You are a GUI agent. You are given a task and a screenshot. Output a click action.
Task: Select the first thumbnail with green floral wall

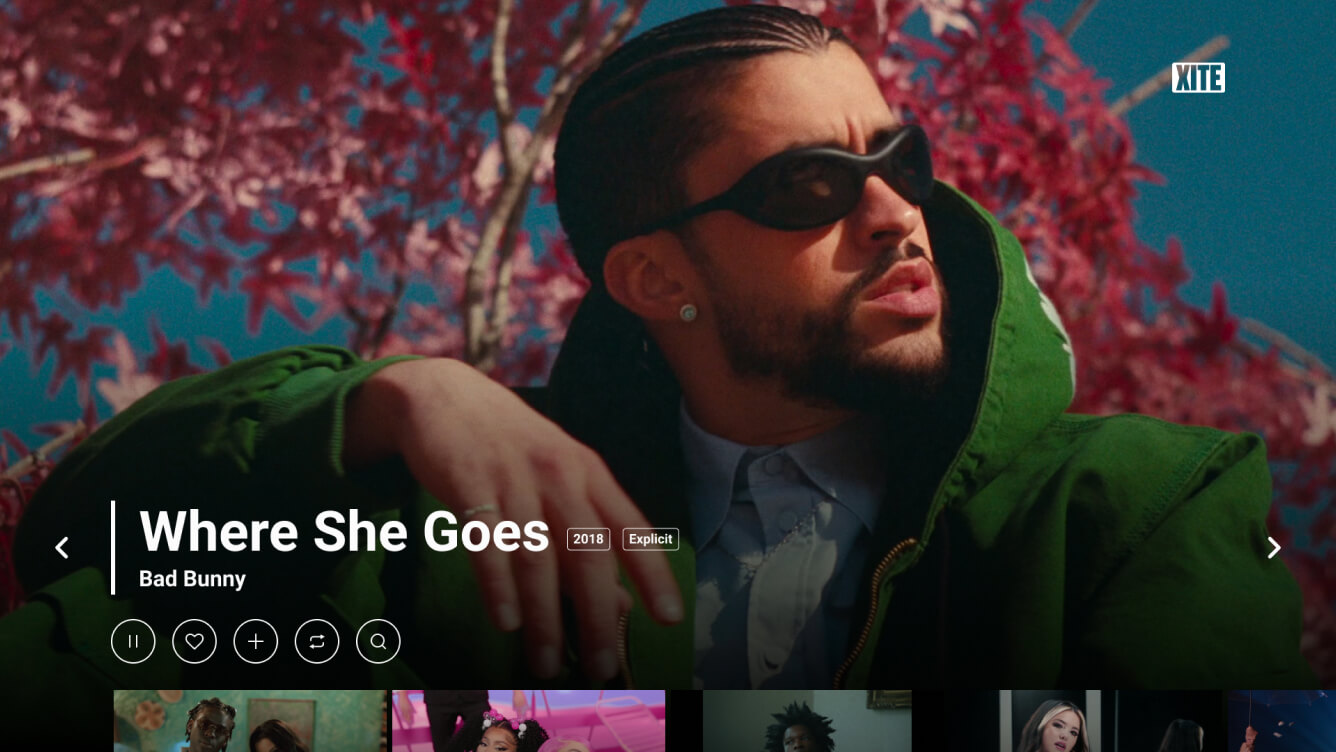click(250, 721)
